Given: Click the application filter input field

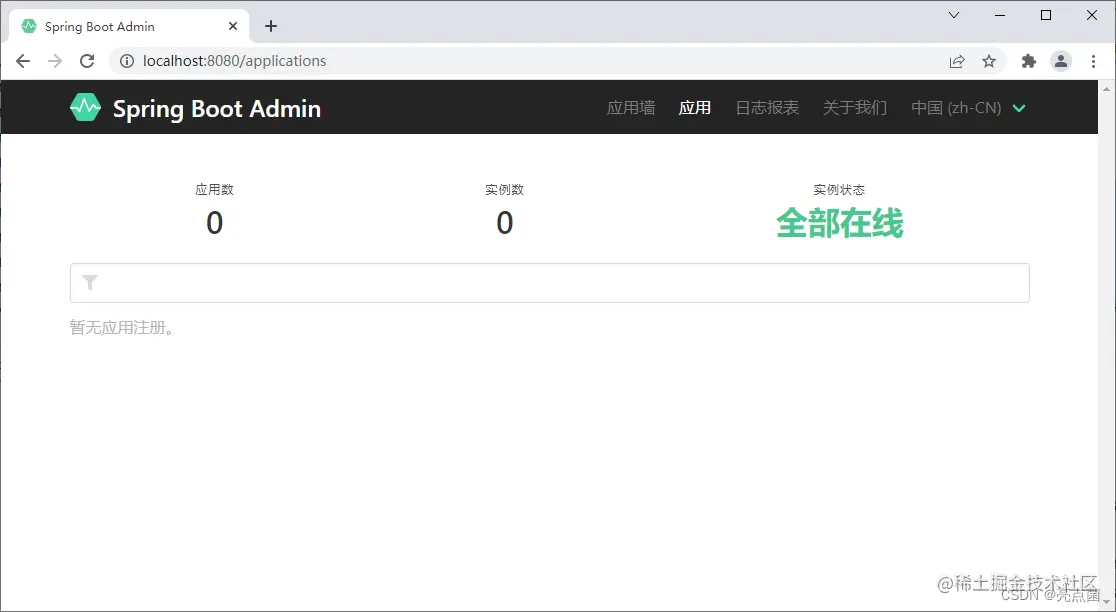Looking at the screenshot, I should 549,283.
